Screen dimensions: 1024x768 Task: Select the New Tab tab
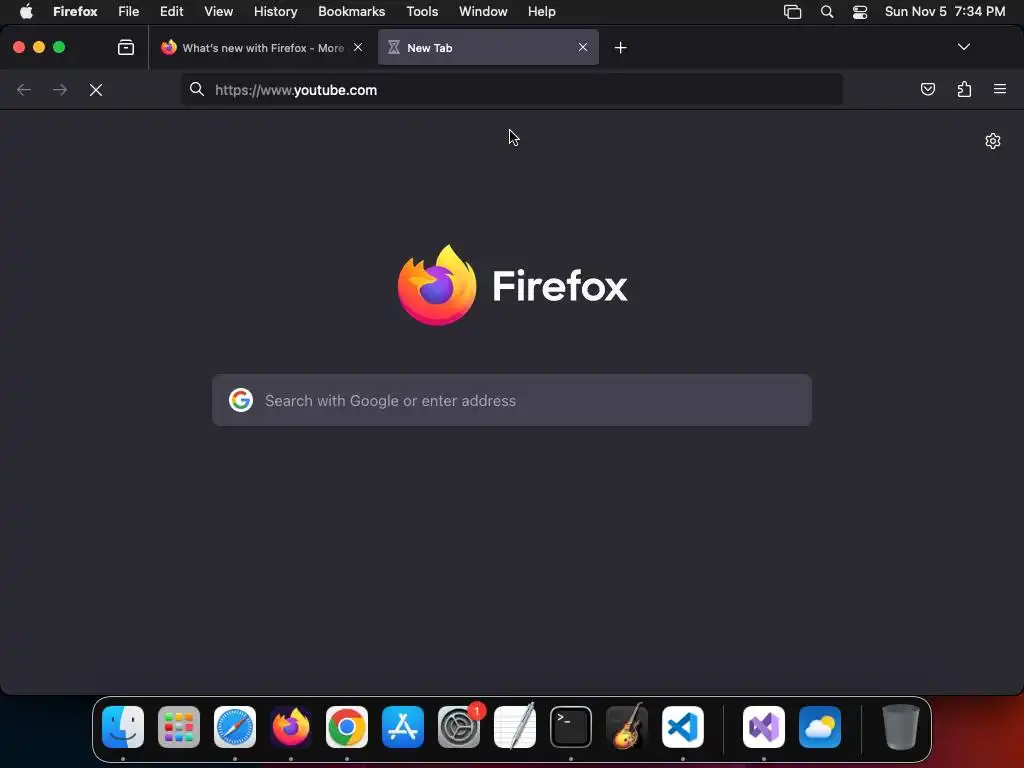coord(488,48)
